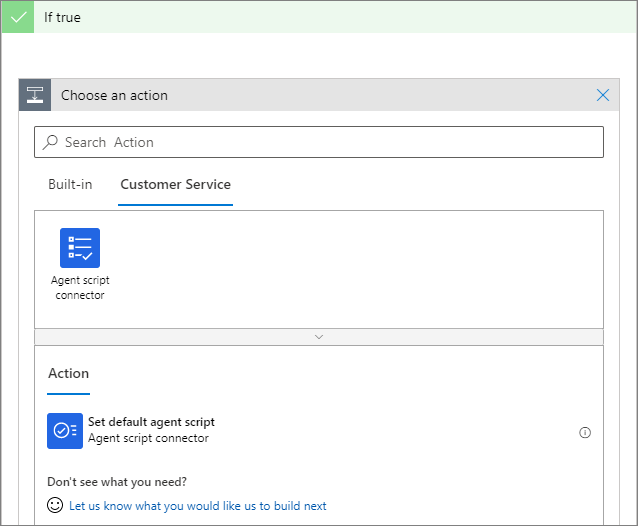Select the Customer Service tab

(x=175, y=184)
